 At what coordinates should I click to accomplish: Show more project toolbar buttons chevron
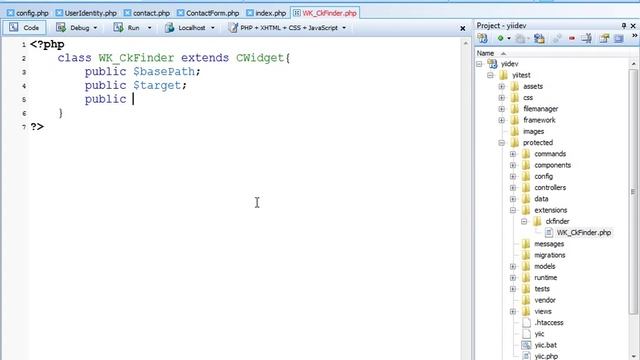(x=635, y=36)
